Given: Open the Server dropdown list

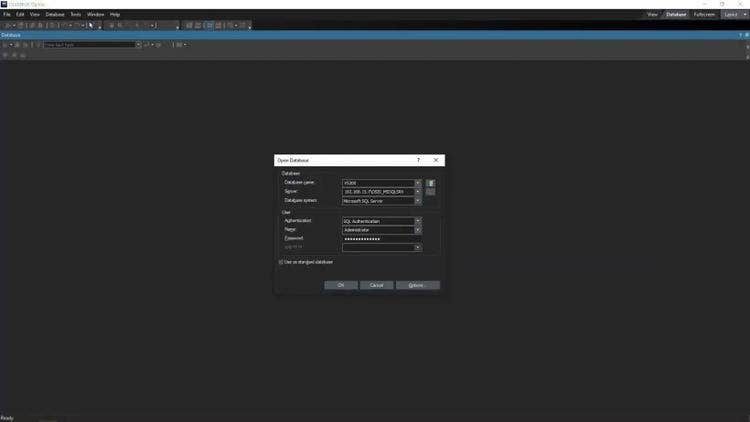Looking at the screenshot, I should [x=418, y=192].
